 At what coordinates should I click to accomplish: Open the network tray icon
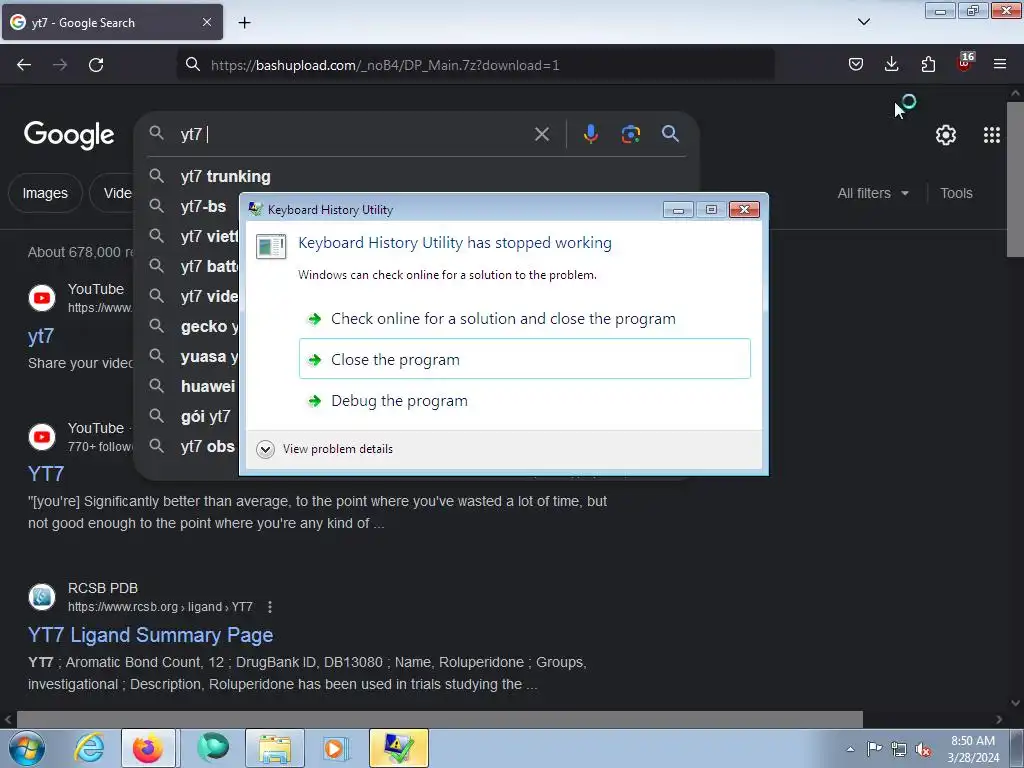pyautogui.click(x=899, y=749)
